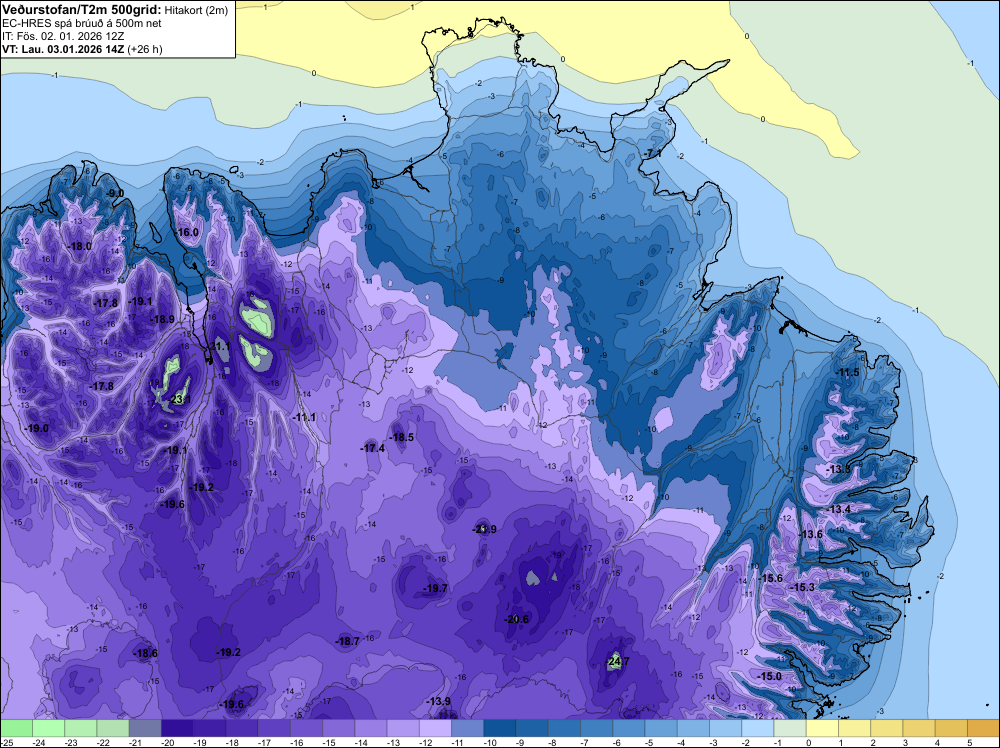Select the -18.7 map value
The height and width of the screenshot is (748, 1000).
348,641
